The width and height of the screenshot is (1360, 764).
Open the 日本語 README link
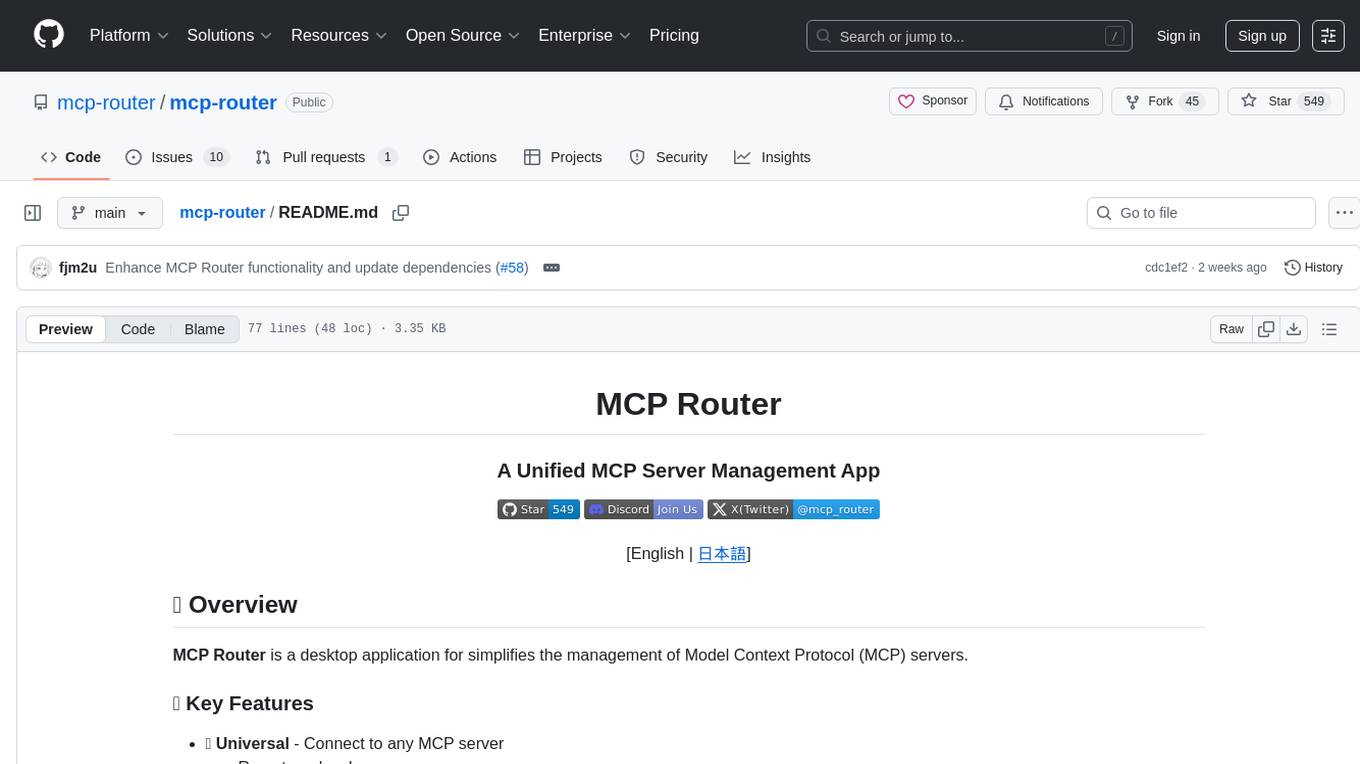pos(721,553)
